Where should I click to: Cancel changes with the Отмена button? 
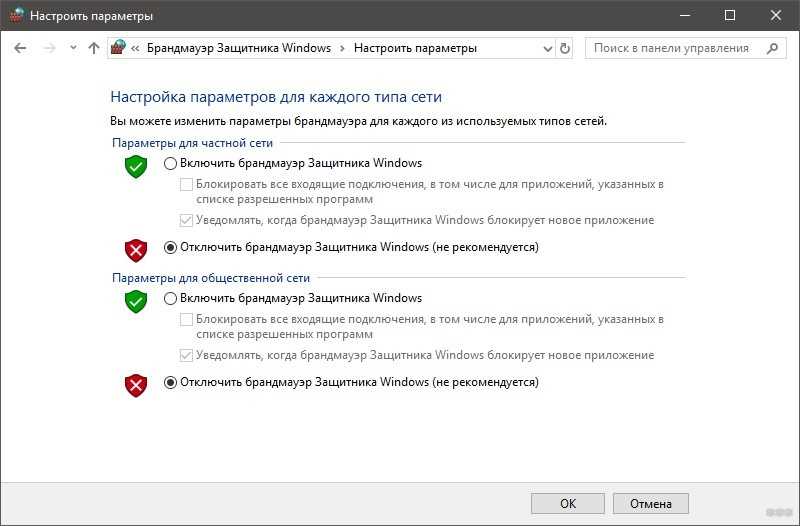tap(651, 504)
